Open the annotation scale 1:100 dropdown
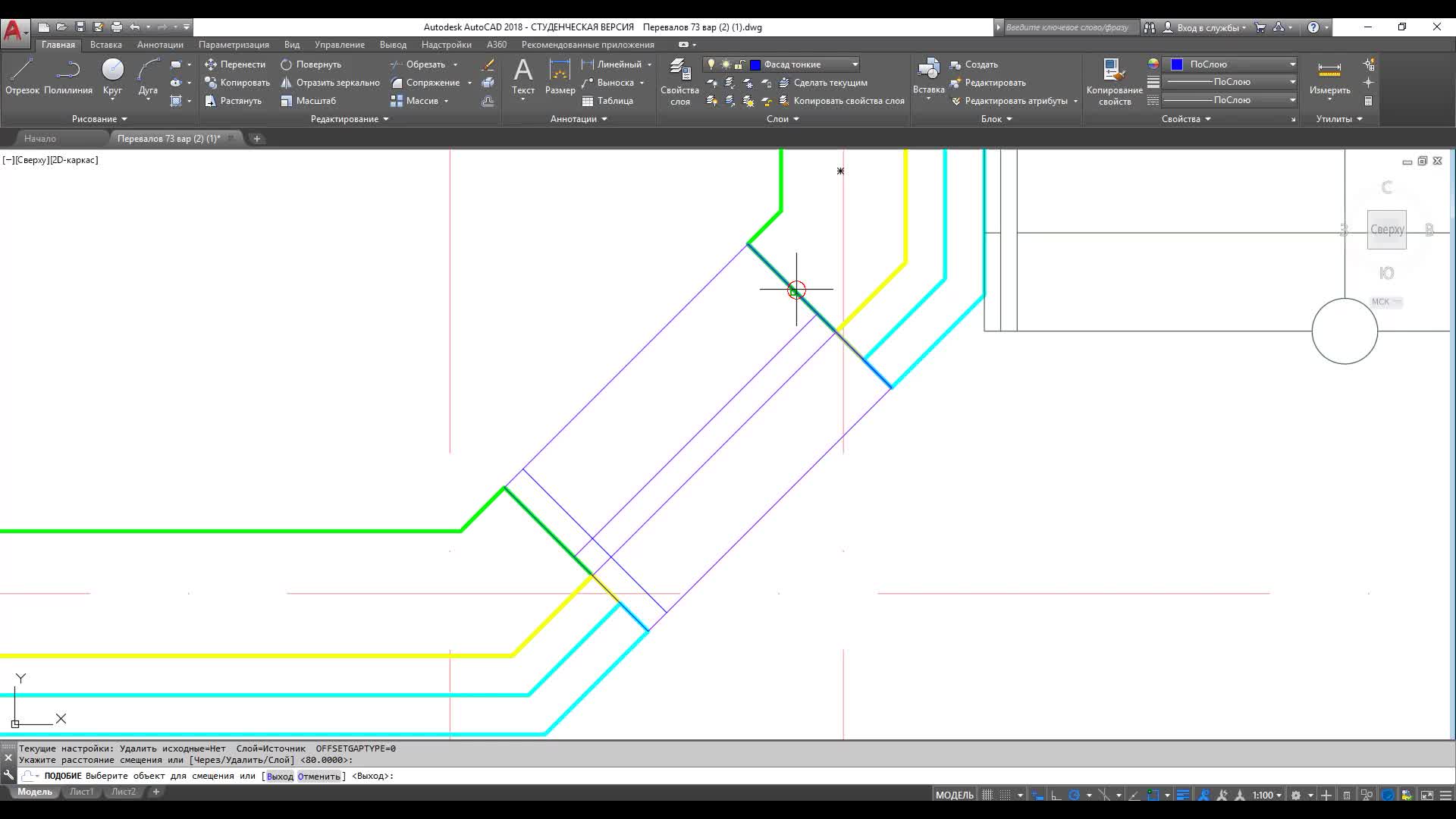The width and height of the screenshot is (1456, 819). click(x=1266, y=795)
